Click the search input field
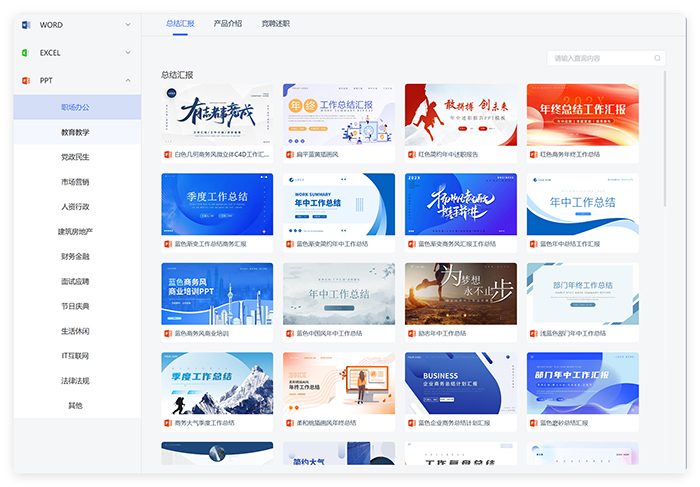Screen dimensions: 700x487 [x=598, y=58]
